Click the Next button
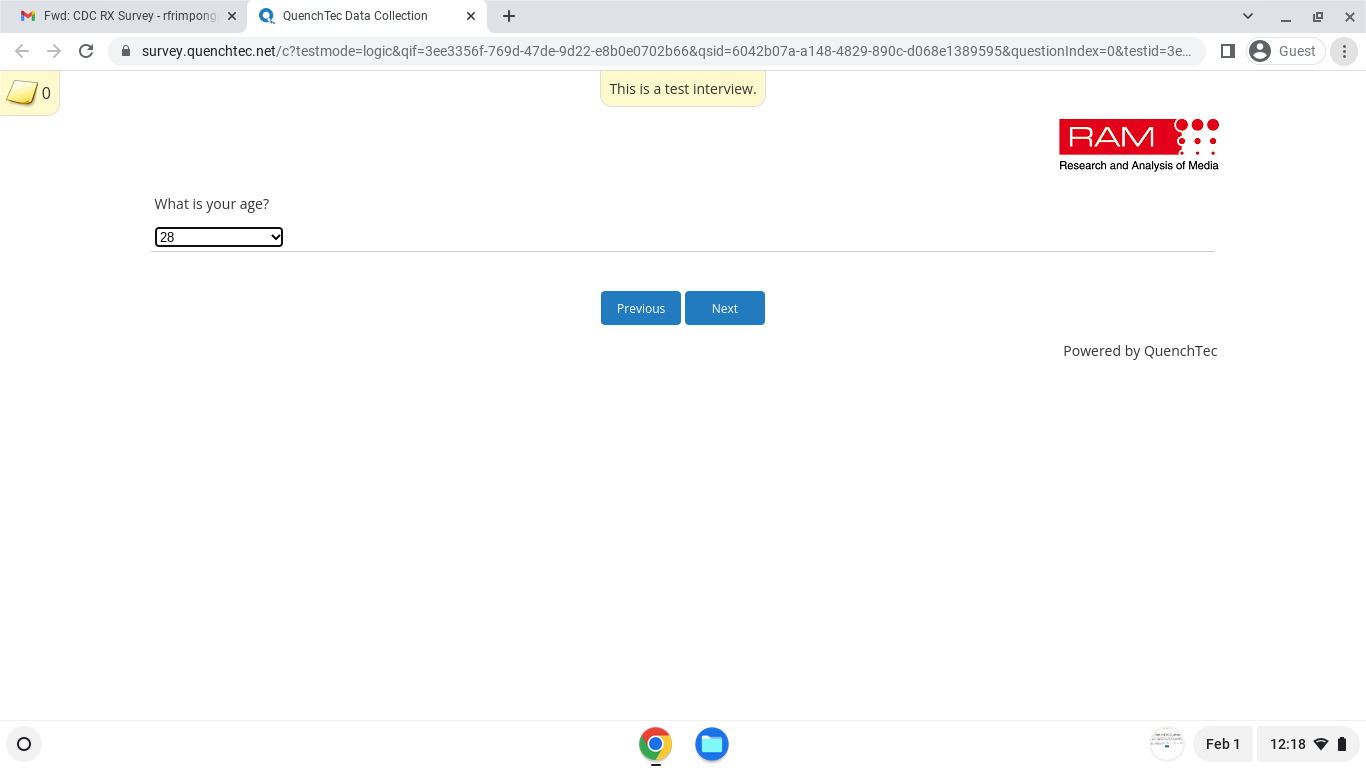This screenshot has width=1366, height=768. point(725,308)
